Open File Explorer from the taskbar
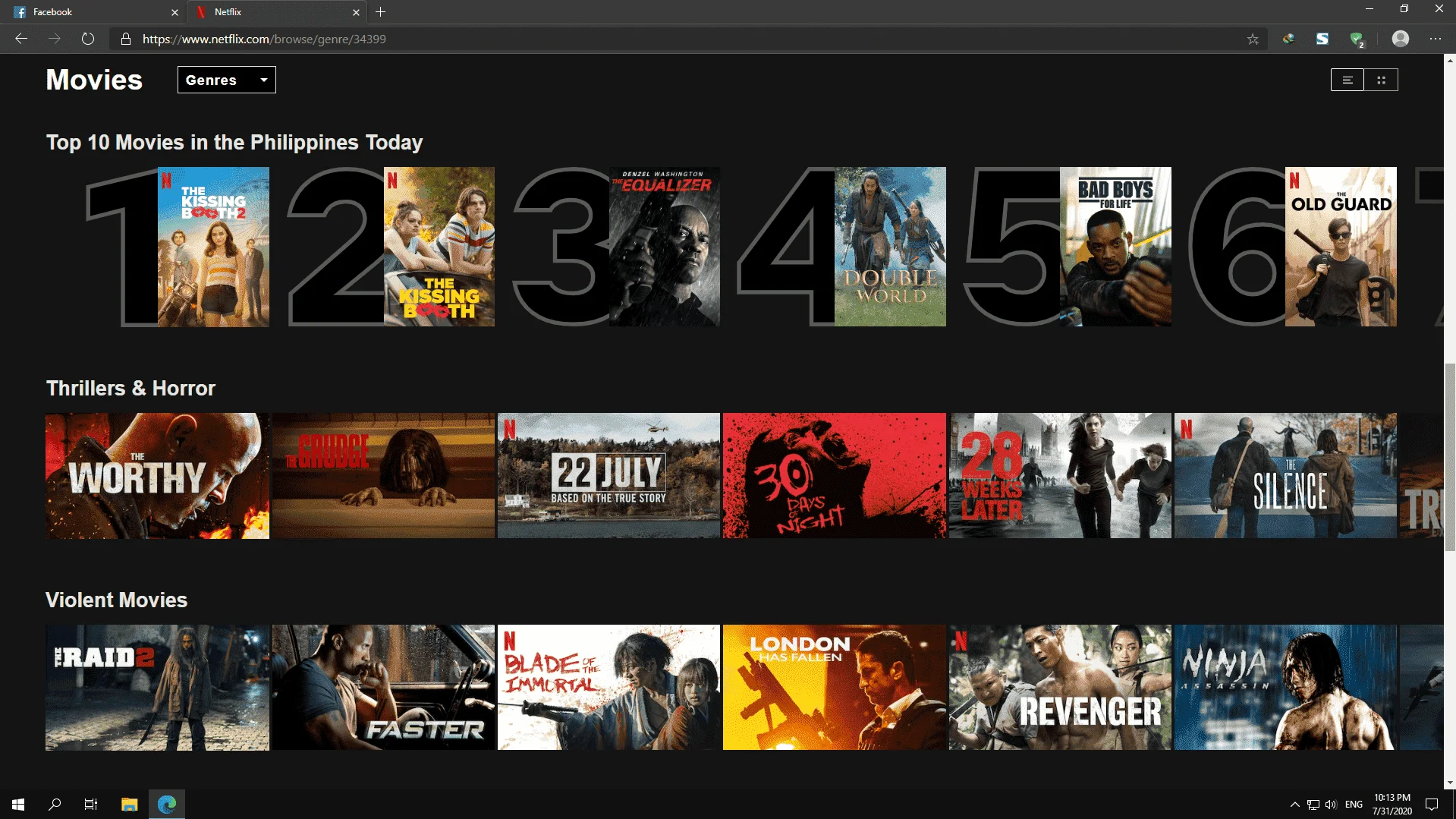This screenshot has width=1456, height=819. 129,804
